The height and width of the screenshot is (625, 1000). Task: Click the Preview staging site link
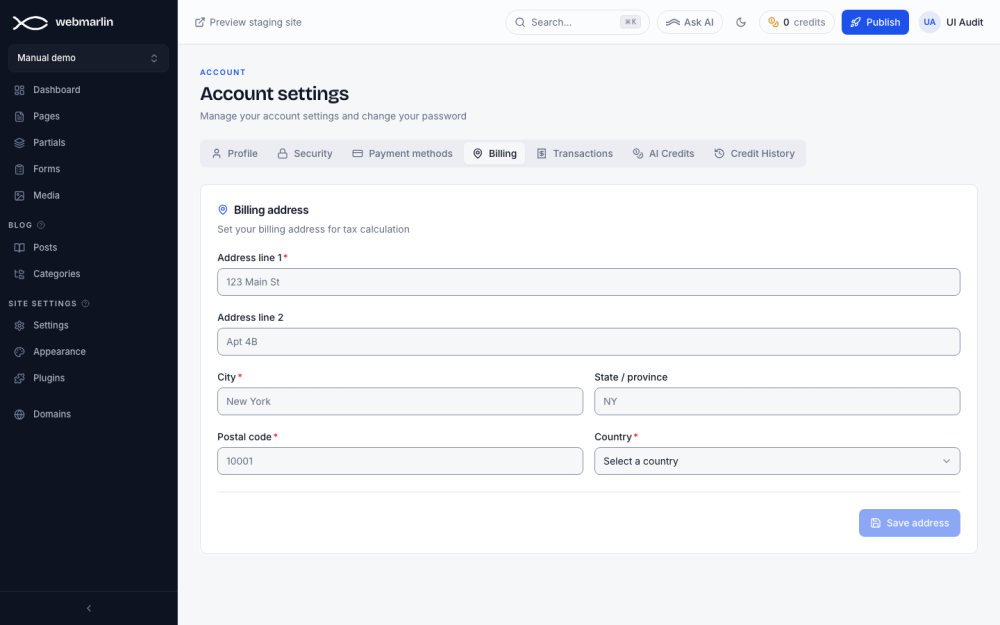(248, 22)
